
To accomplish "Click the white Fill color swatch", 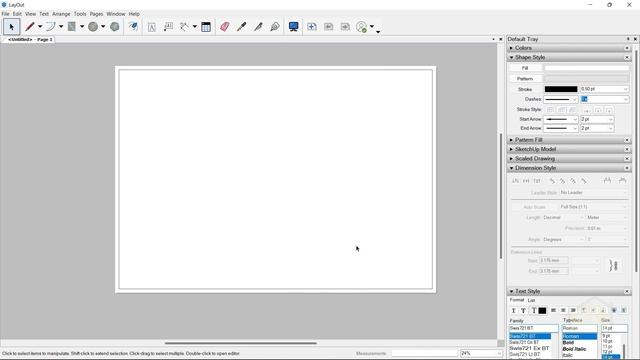I will click(587, 68).
